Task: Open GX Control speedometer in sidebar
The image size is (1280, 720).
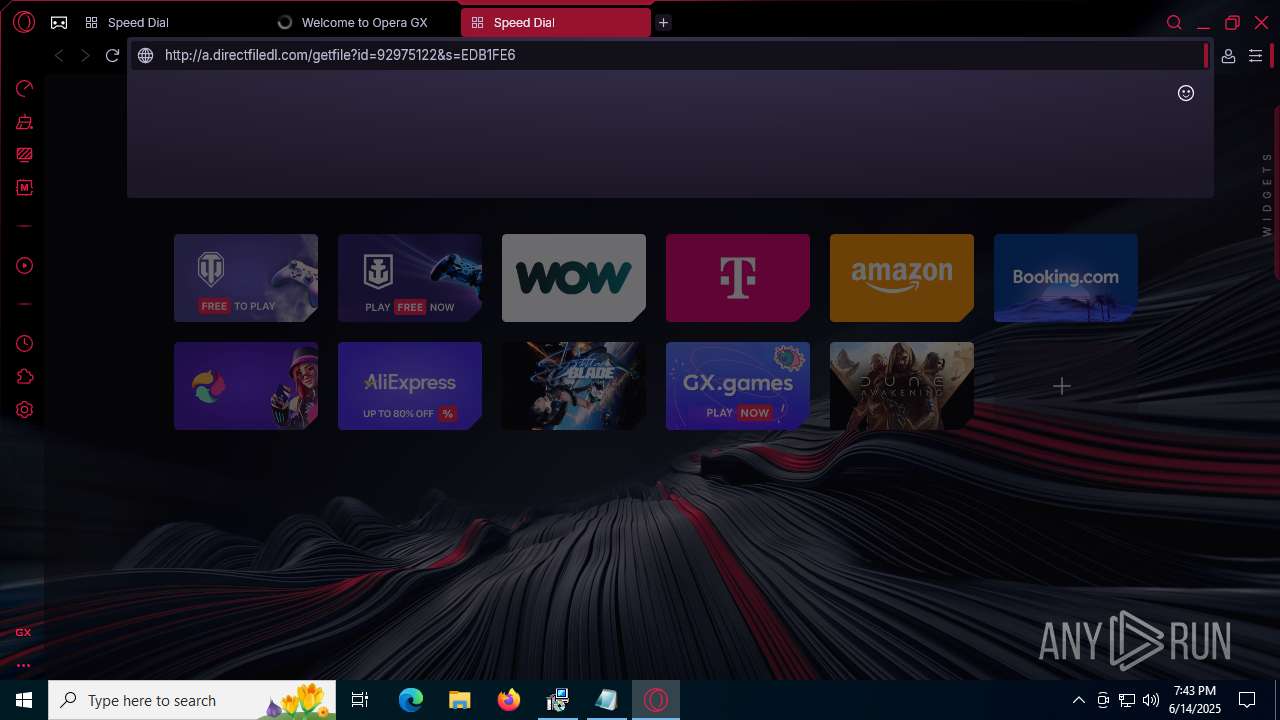Action: click(25, 89)
